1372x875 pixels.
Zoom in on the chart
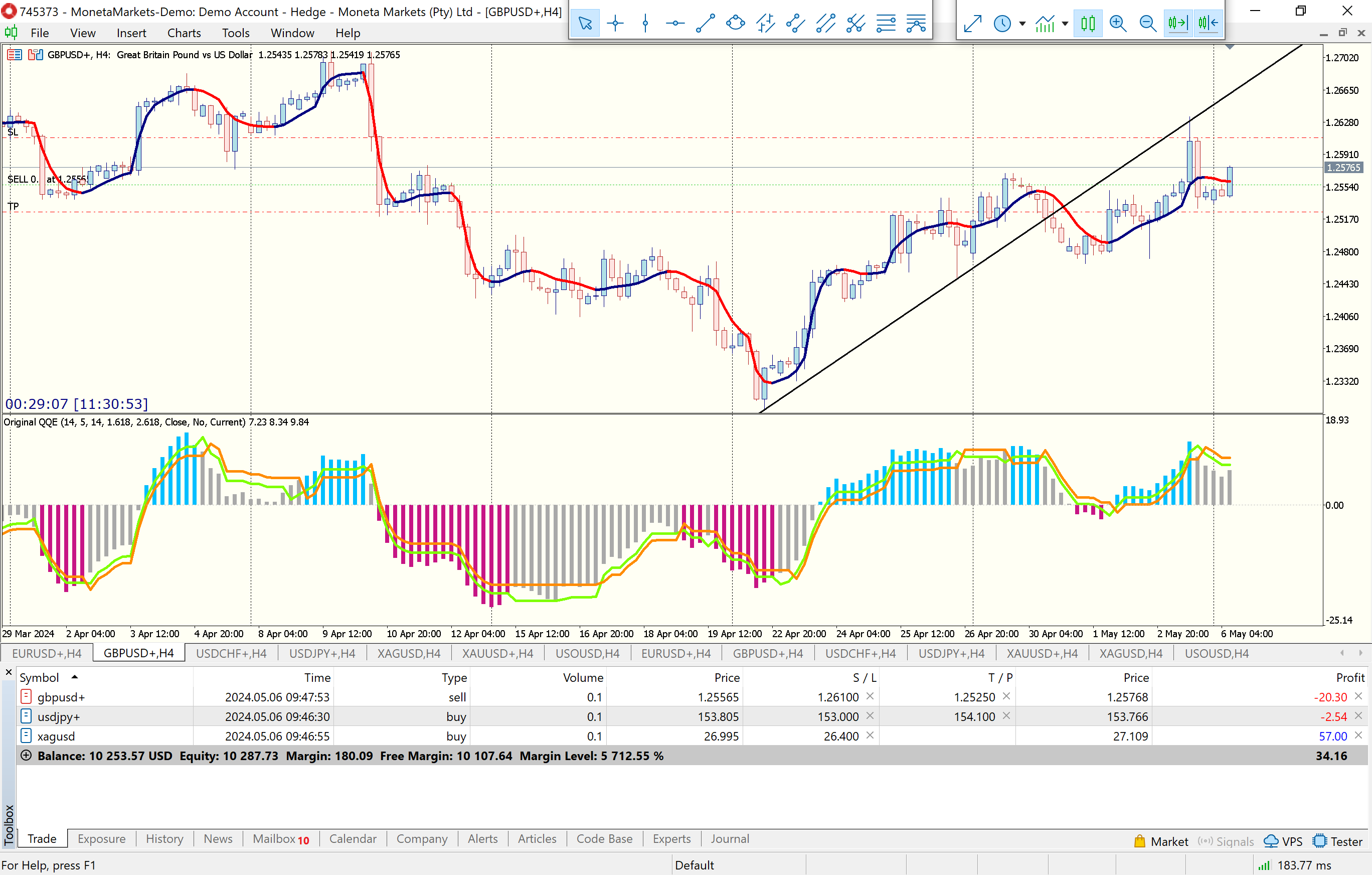tap(1118, 24)
